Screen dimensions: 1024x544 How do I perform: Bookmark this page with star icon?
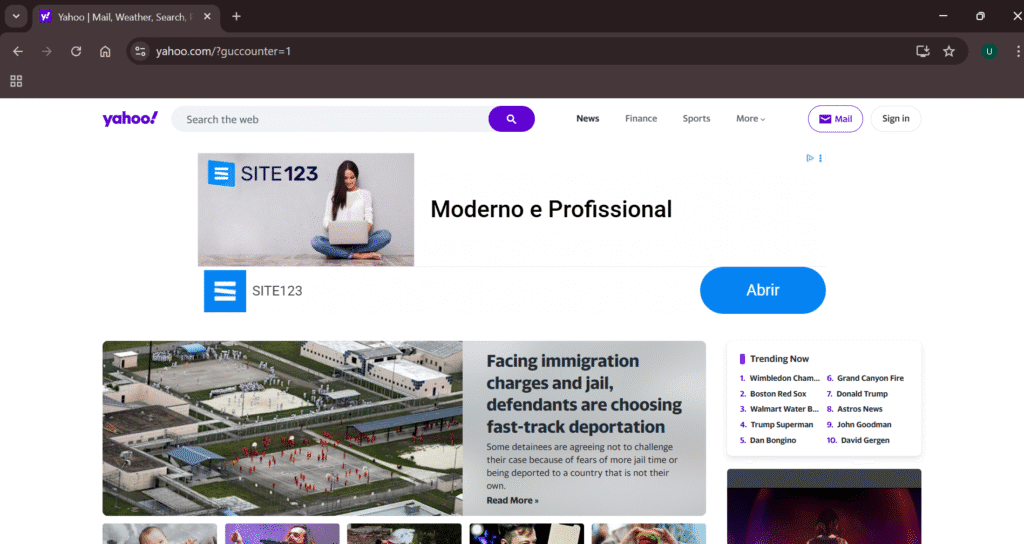pyautogui.click(x=949, y=51)
